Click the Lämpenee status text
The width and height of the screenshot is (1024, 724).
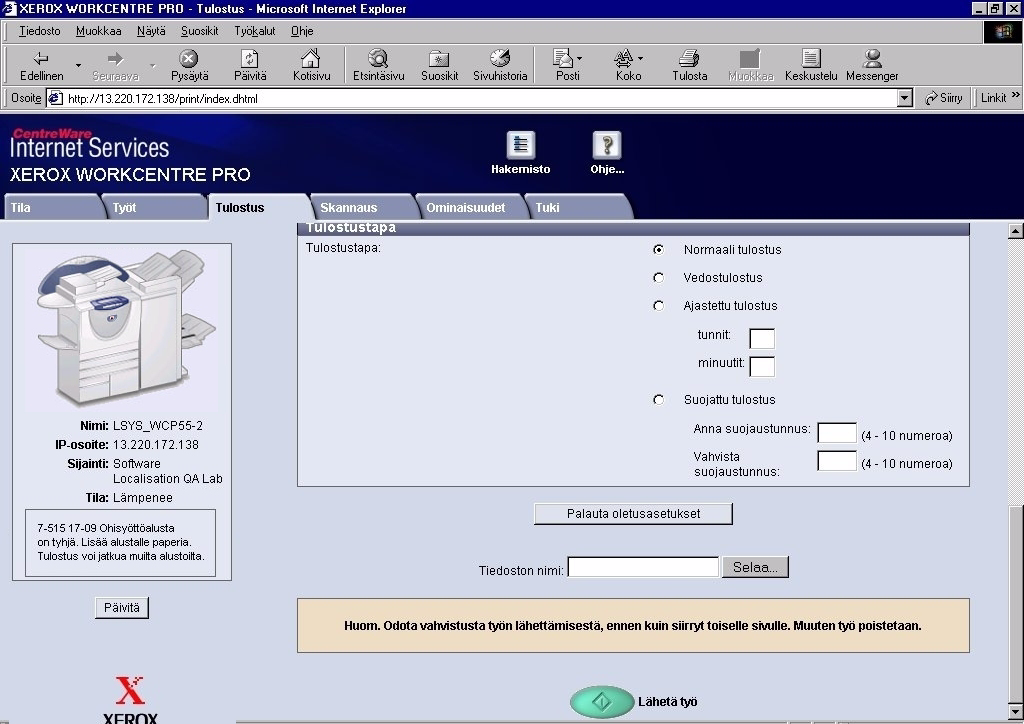pos(142,497)
